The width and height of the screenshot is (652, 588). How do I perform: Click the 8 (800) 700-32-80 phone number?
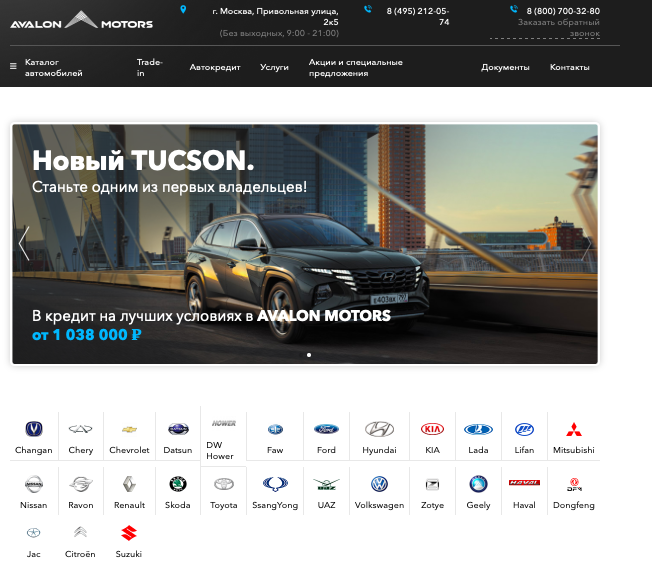point(563,11)
